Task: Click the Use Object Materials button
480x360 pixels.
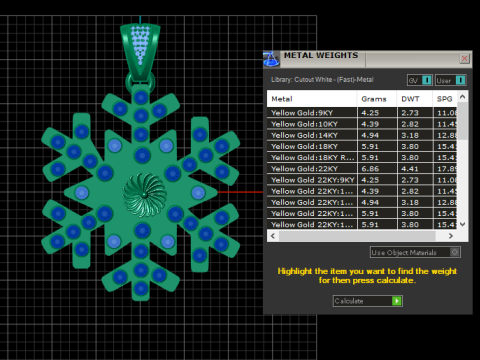Action: 415,252
